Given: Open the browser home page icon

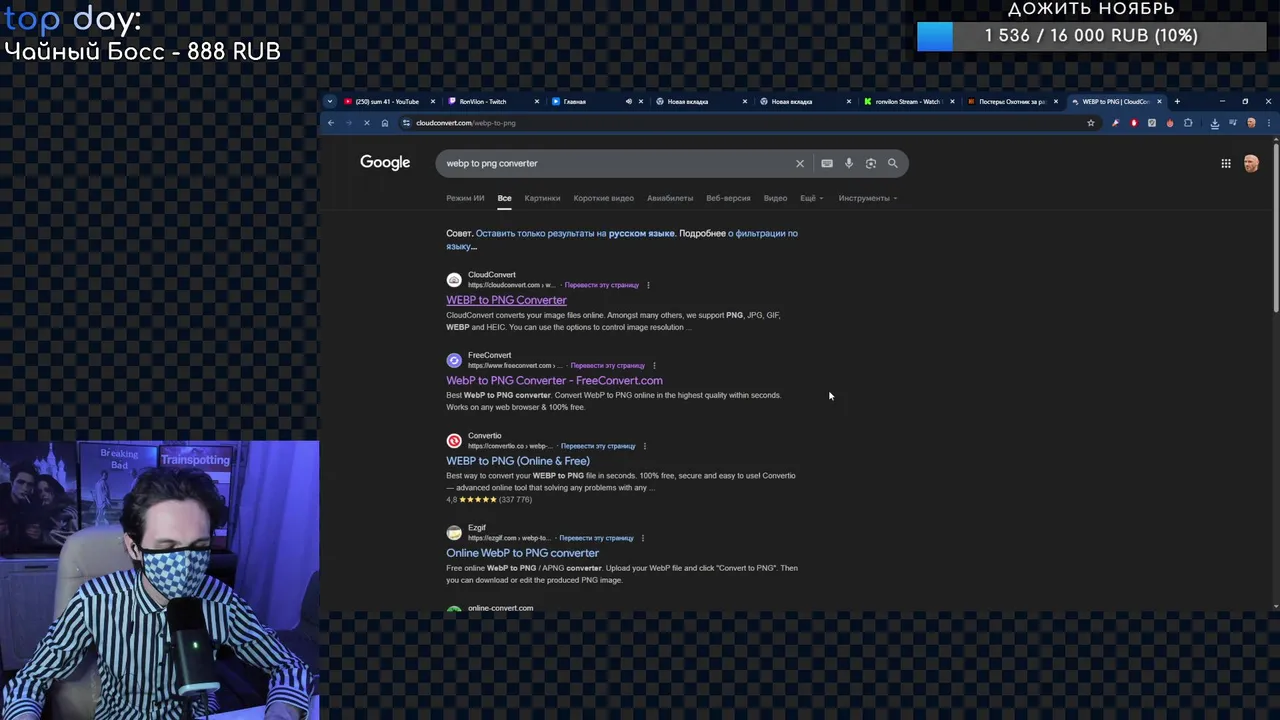Looking at the screenshot, I should (385, 123).
